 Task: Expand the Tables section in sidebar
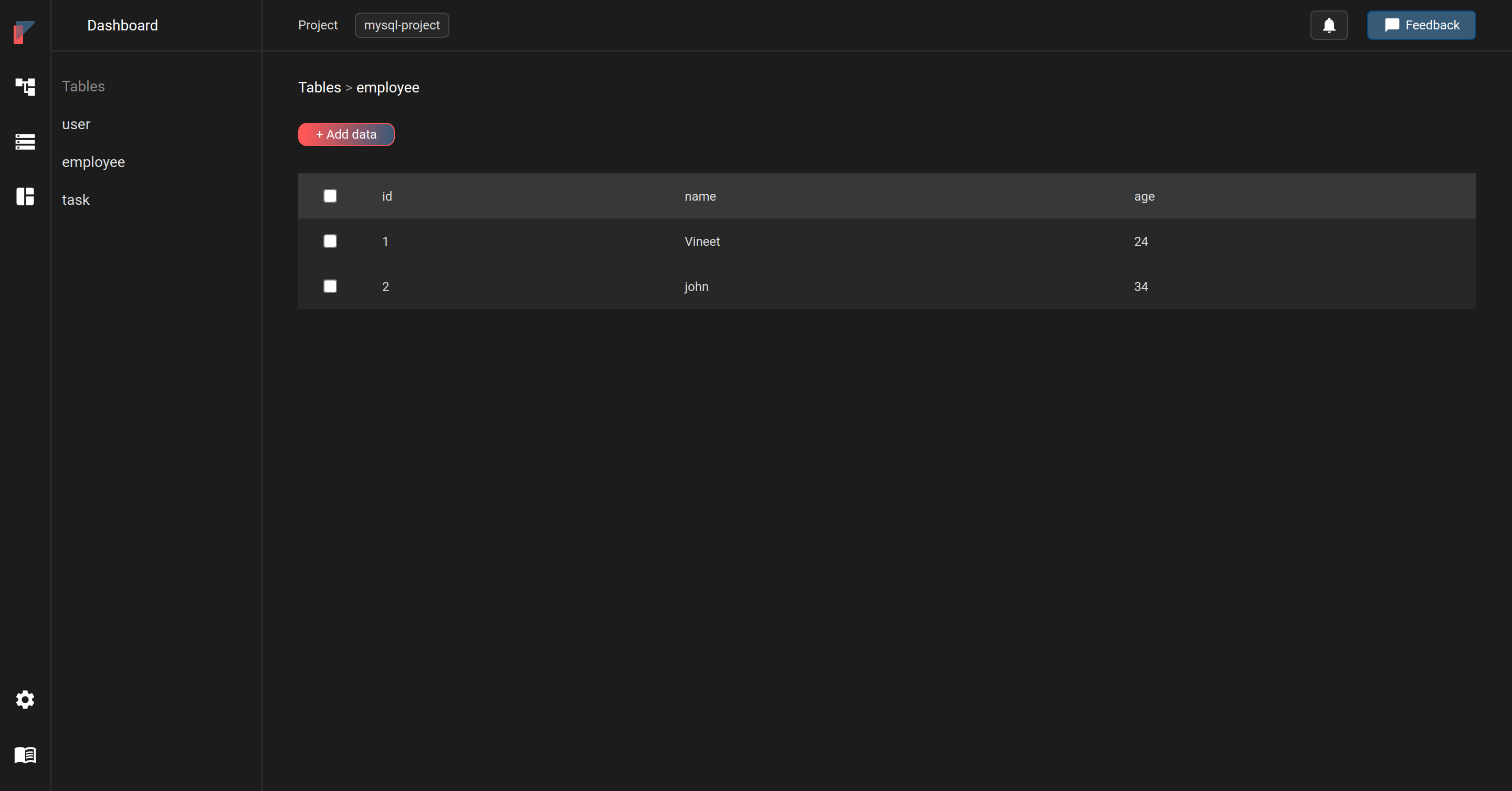(84, 86)
